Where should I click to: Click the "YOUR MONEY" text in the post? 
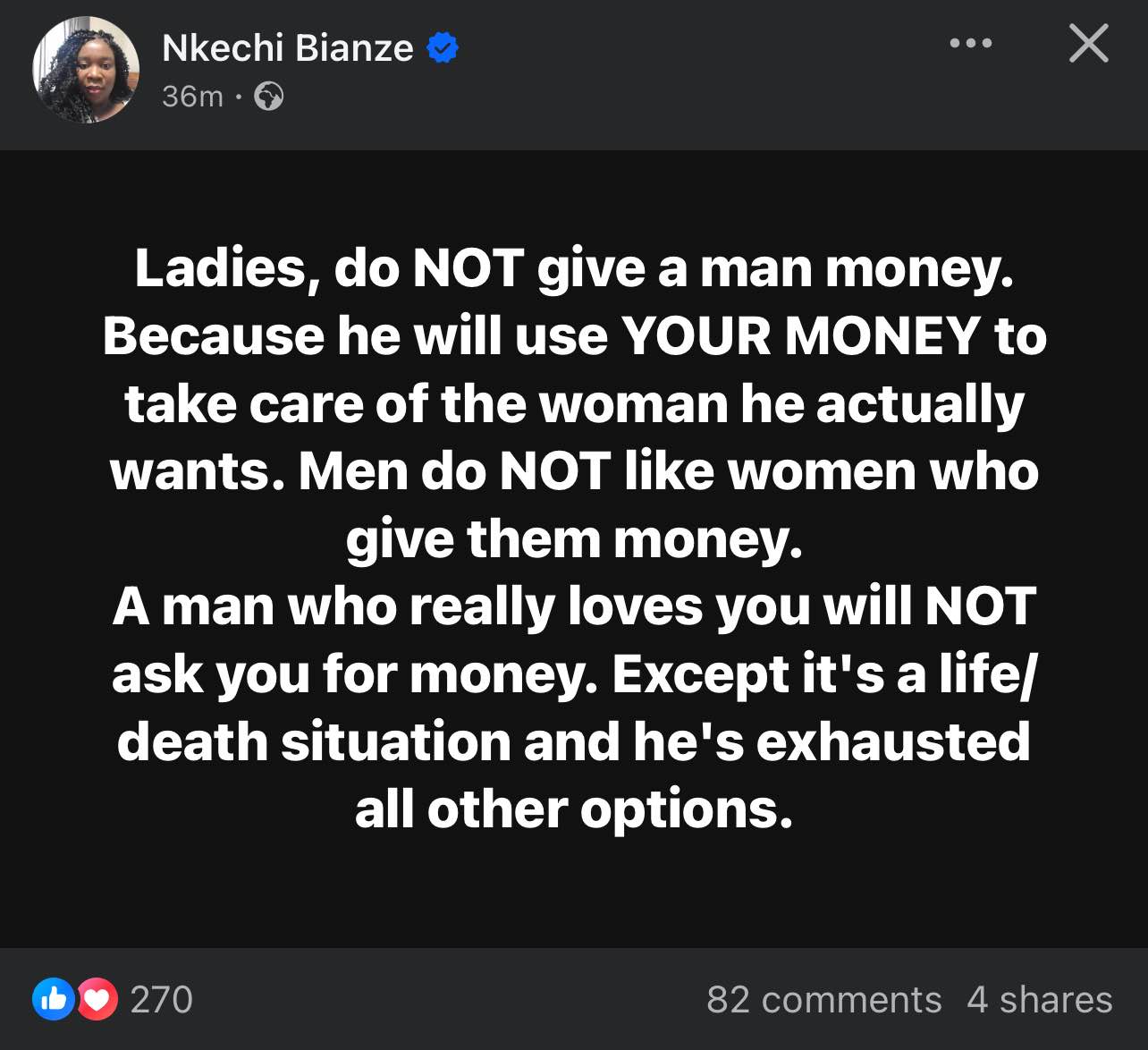pyautogui.click(x=801, y=336)
